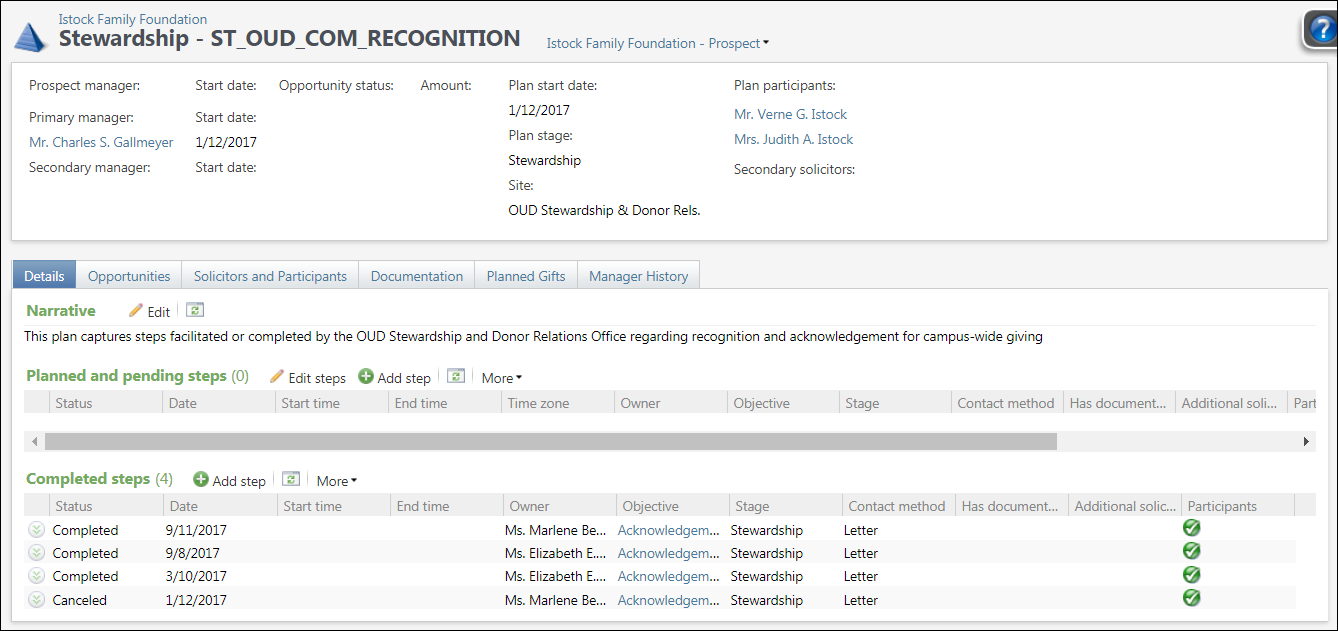The width and height of the screenshot is (1338, 631).
Task: Refresh the Completed steps list
Action: click(x=291, y=480)
